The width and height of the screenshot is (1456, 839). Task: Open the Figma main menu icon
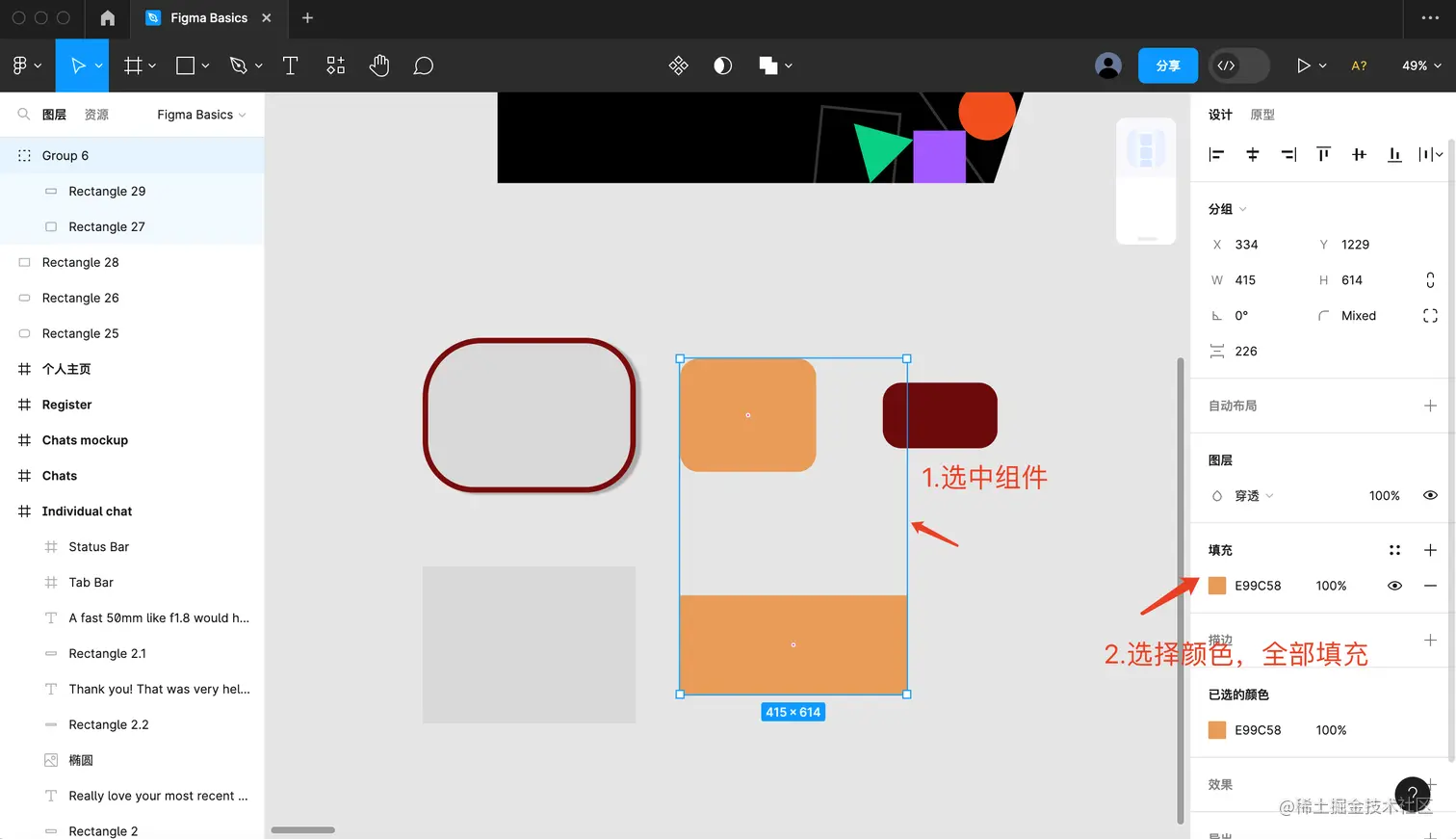(x=20, y=66)
